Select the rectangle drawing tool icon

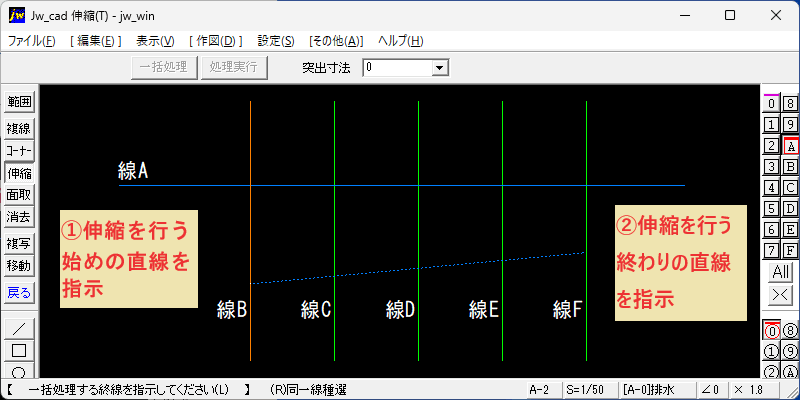19,351
